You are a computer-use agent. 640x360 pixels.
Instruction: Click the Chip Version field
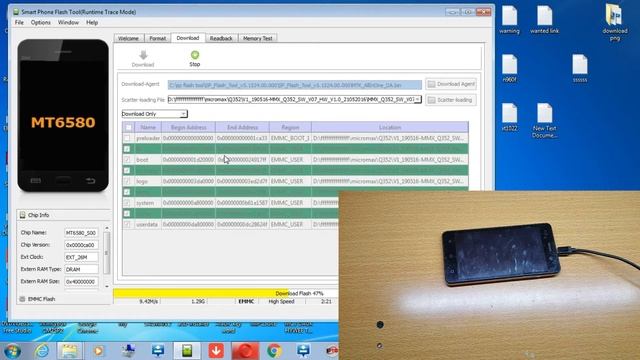coord(81,245)
